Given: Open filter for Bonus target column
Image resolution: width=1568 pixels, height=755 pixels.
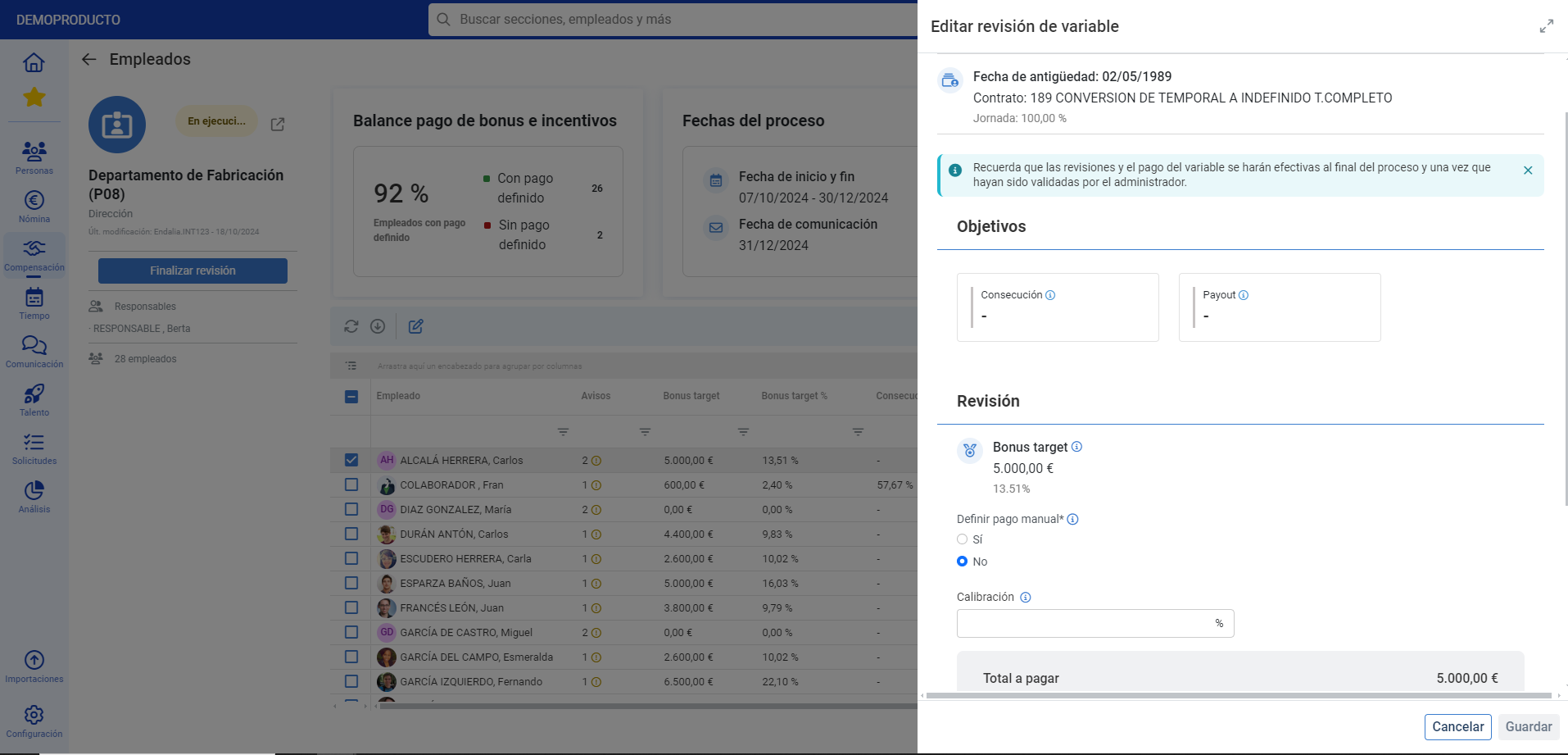Looking at the screenshot, I should coord(743,431).
